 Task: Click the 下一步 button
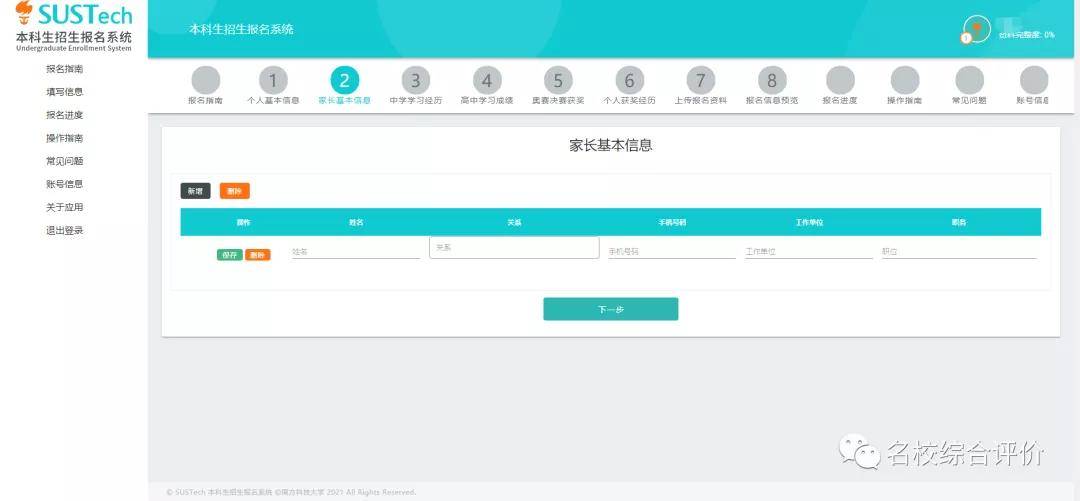(x=610, y=309)
